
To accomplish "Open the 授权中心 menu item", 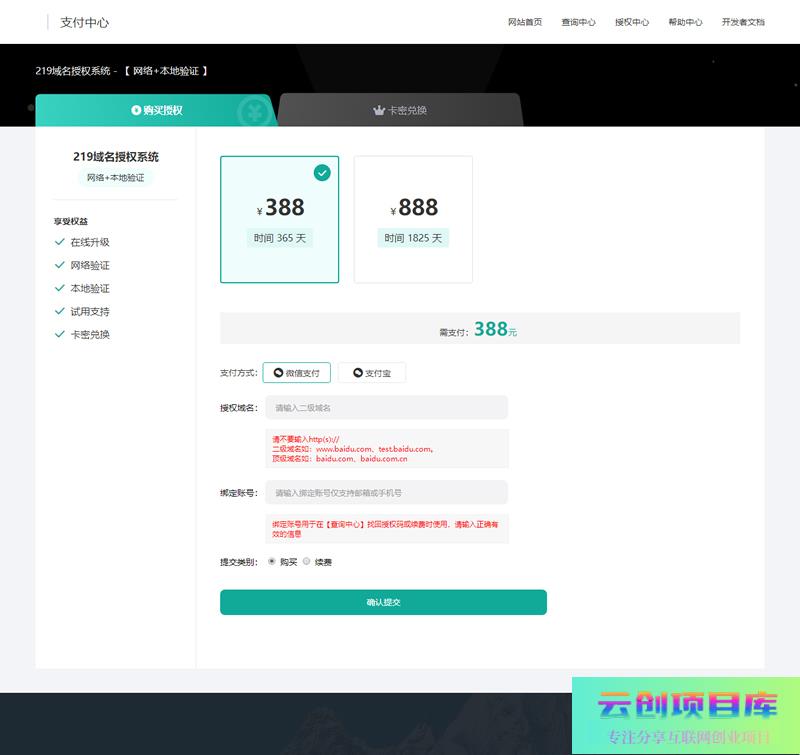I will coord(631,22).
